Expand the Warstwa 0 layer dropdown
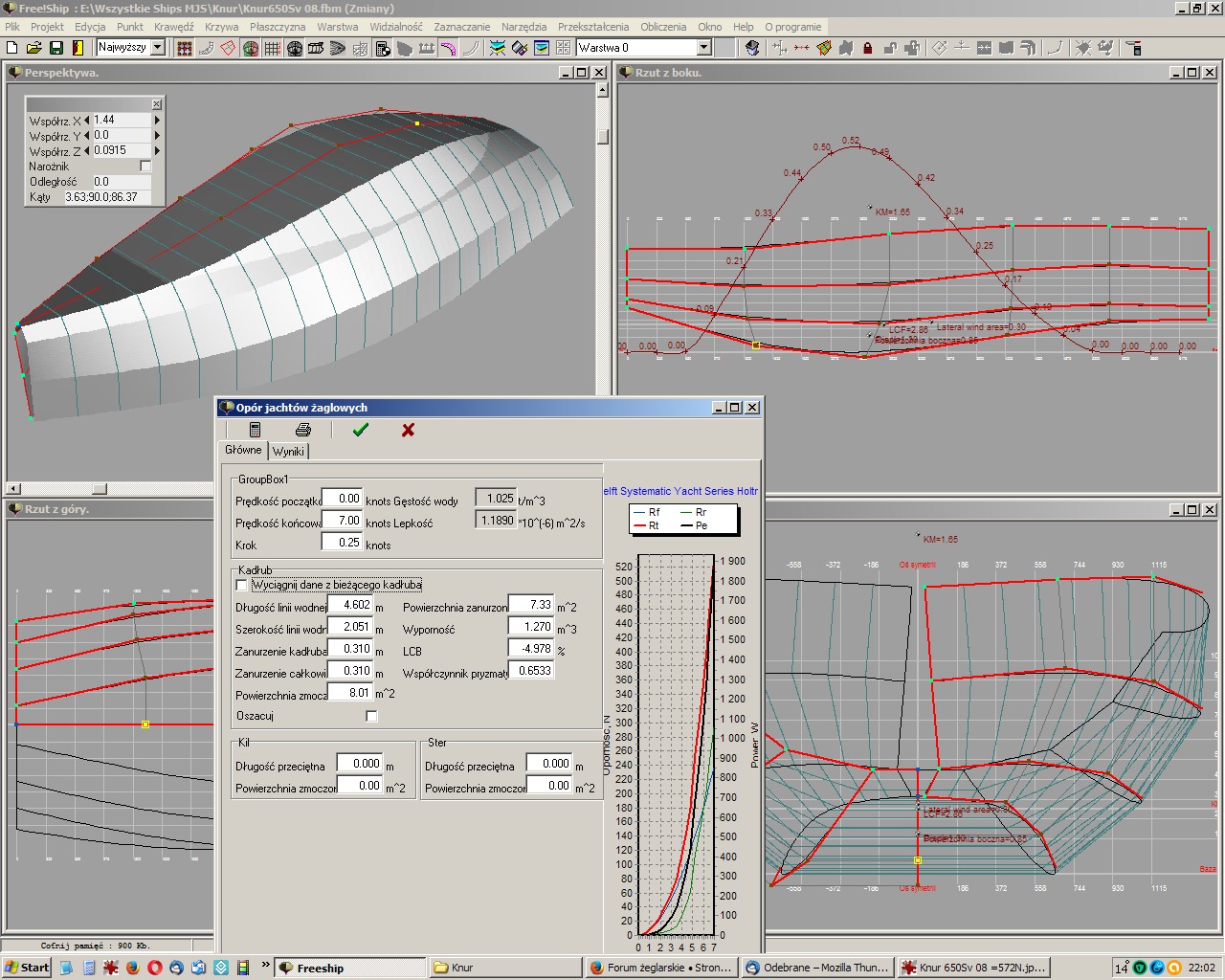The height and width of the screenshot is (980, 1225). point(703,48)
